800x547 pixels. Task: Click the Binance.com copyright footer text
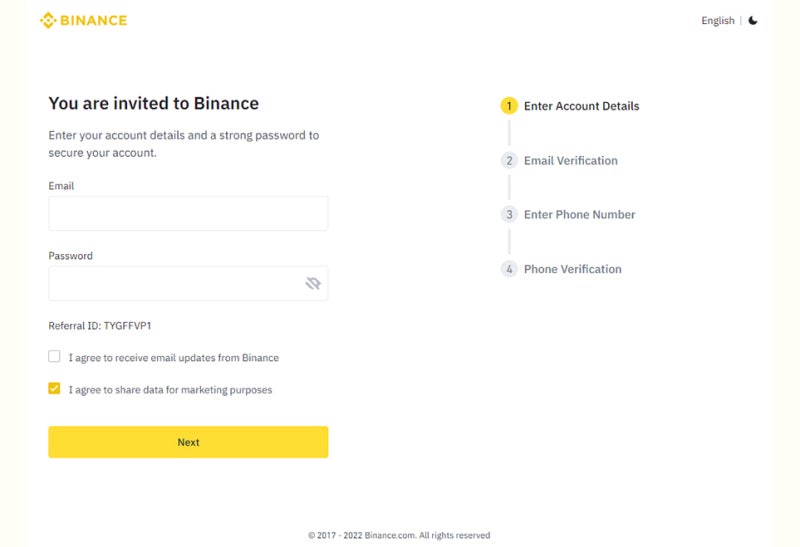399,535
